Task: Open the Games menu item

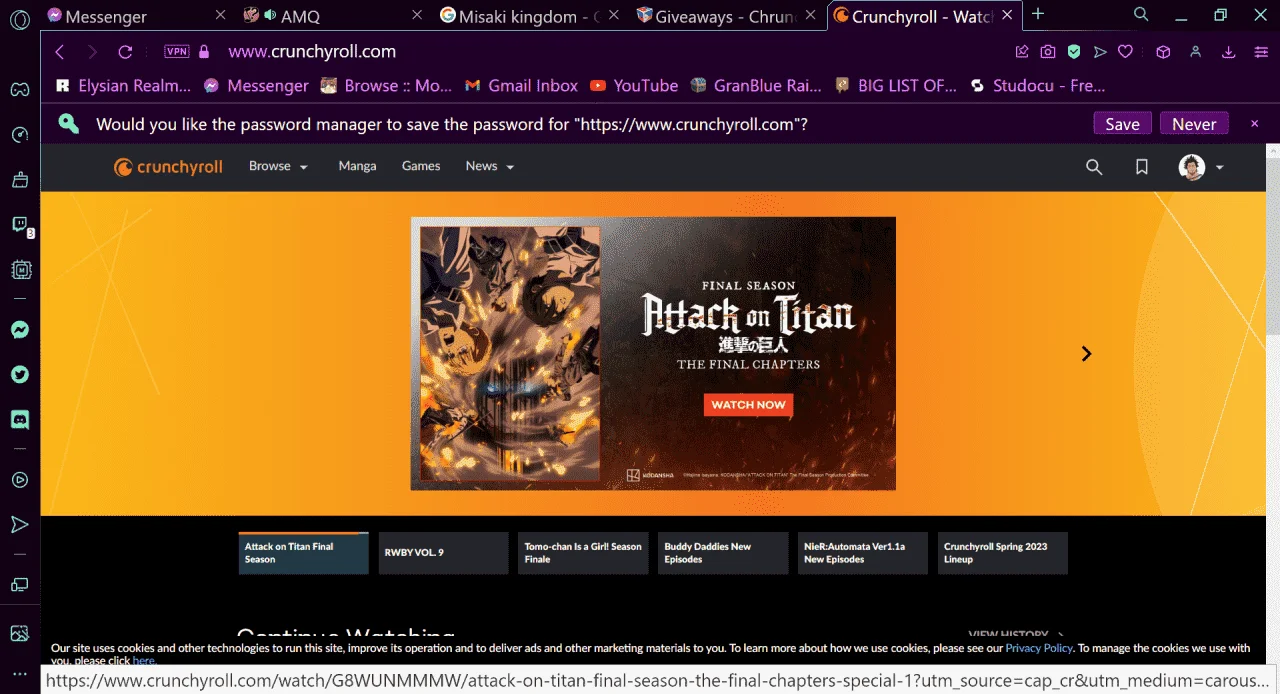Action: coord(421,166)
